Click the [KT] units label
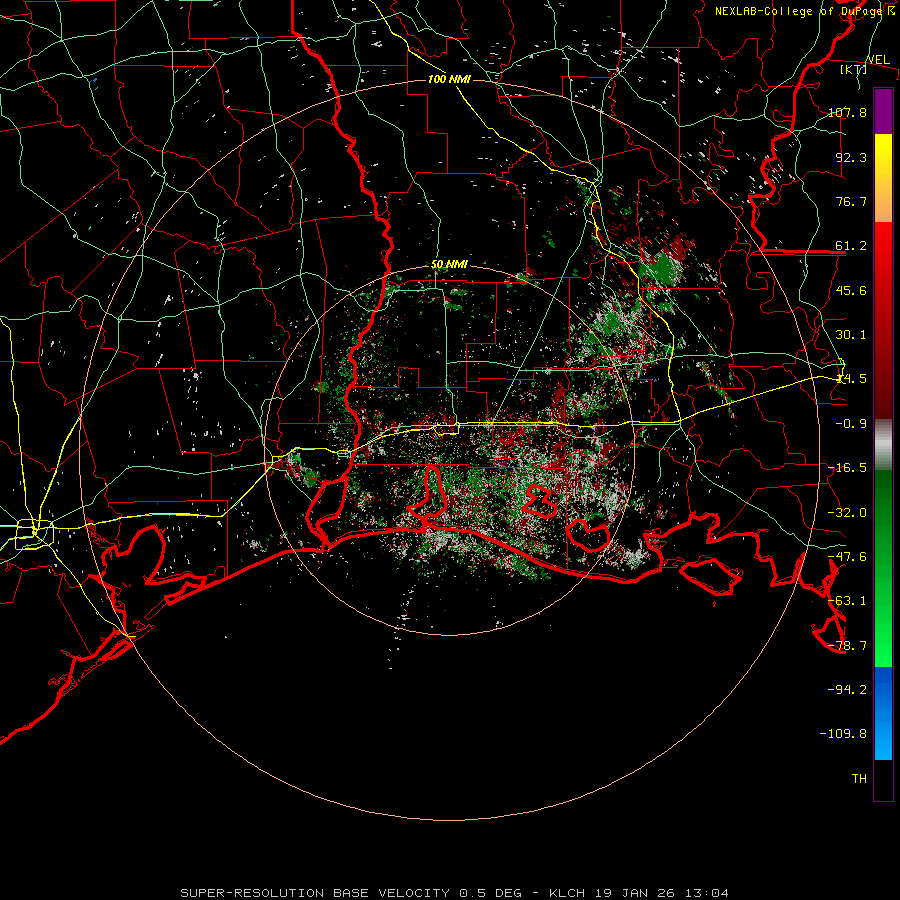Viewport: 900px width, 900px height. (x=854, y=69)
